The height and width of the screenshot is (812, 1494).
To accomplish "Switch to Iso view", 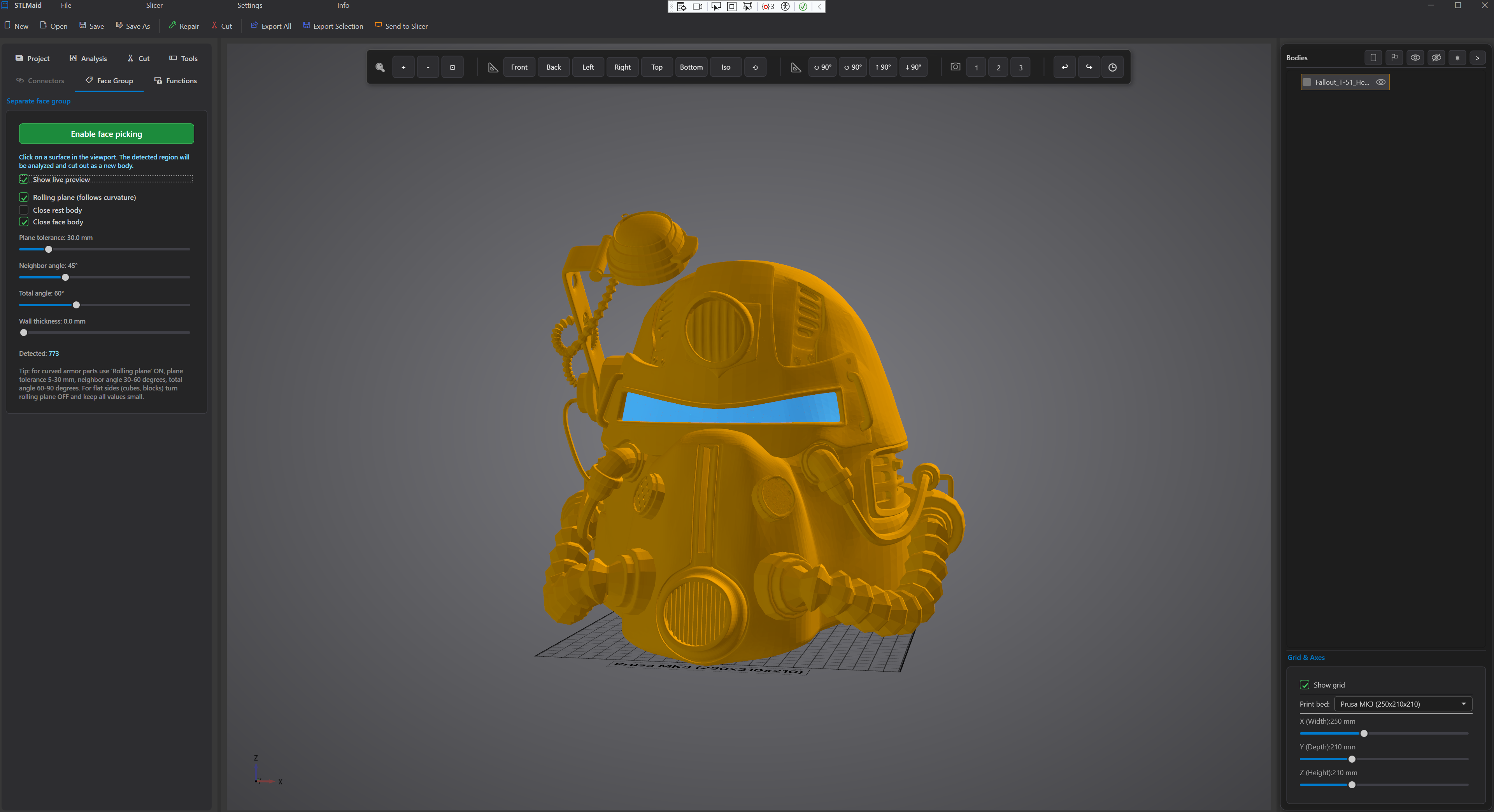I will click(726, 67).
